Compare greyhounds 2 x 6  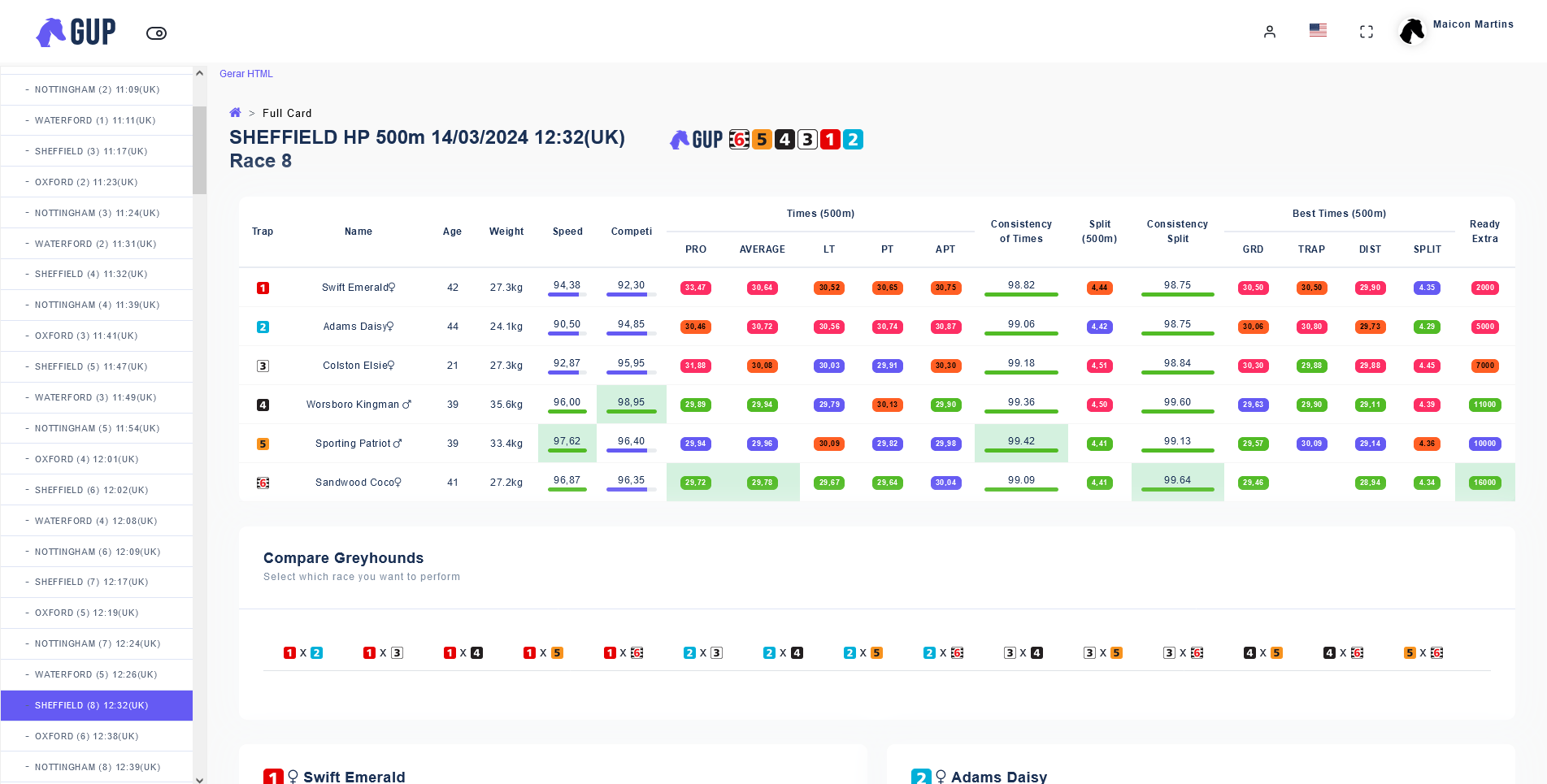tap(943, 652)
